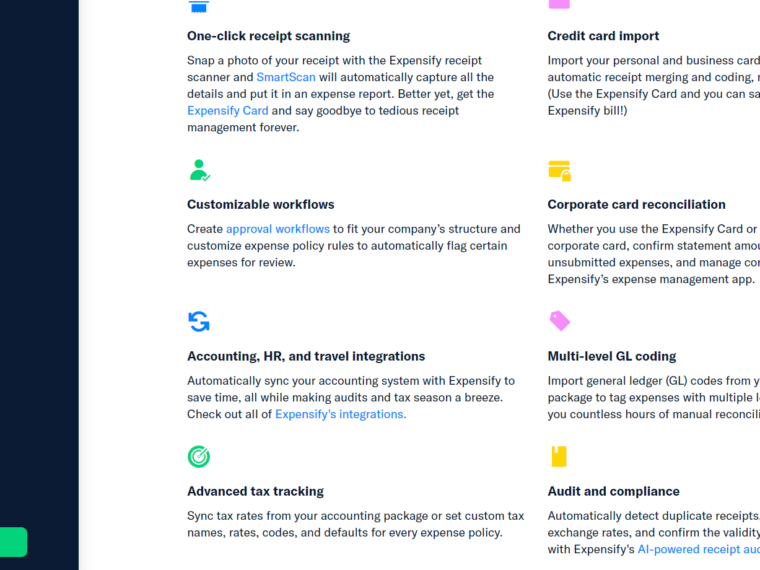
Task: Click the blue sync arrows integrations icon
Action: (x=199, y=321)
